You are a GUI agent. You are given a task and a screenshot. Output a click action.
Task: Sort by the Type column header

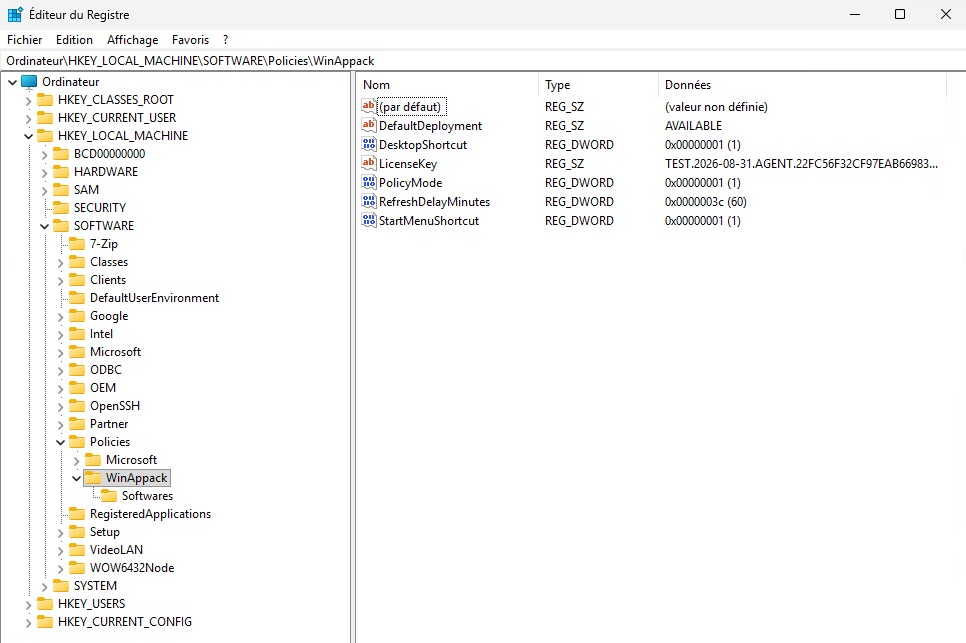(x=599, y=85)
